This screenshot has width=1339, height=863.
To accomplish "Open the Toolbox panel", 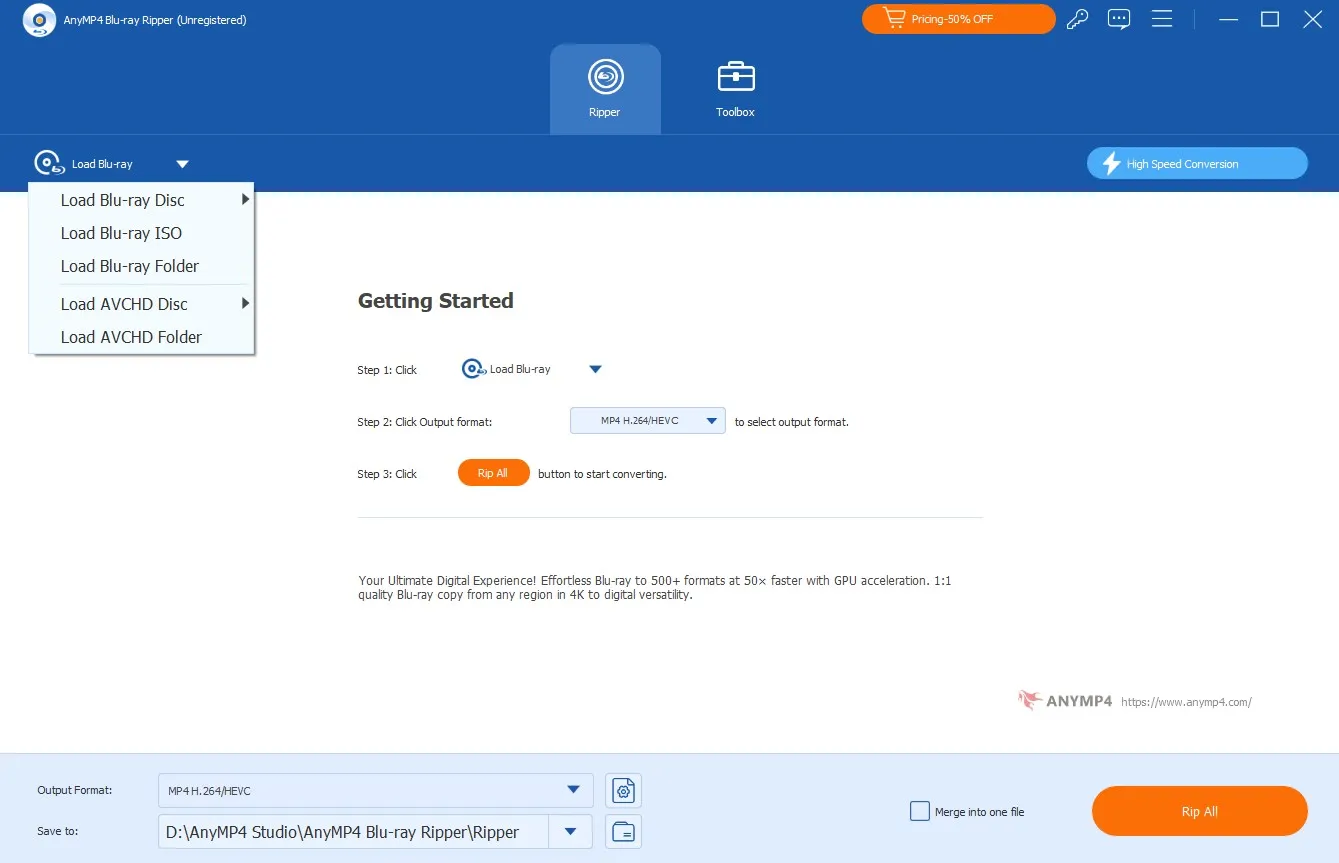I will click(735, 86).
